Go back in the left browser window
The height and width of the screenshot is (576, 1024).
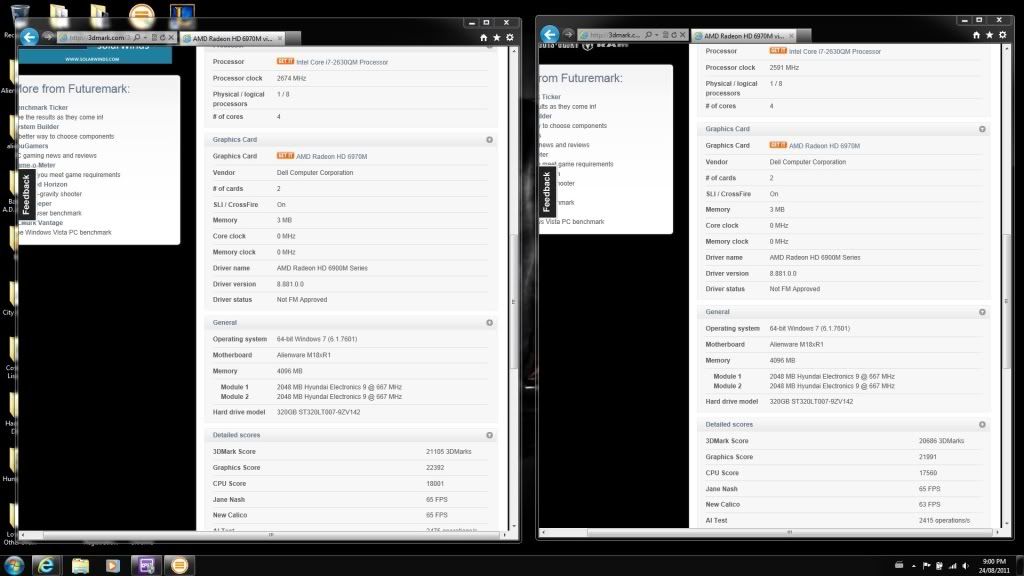(29, 37)
